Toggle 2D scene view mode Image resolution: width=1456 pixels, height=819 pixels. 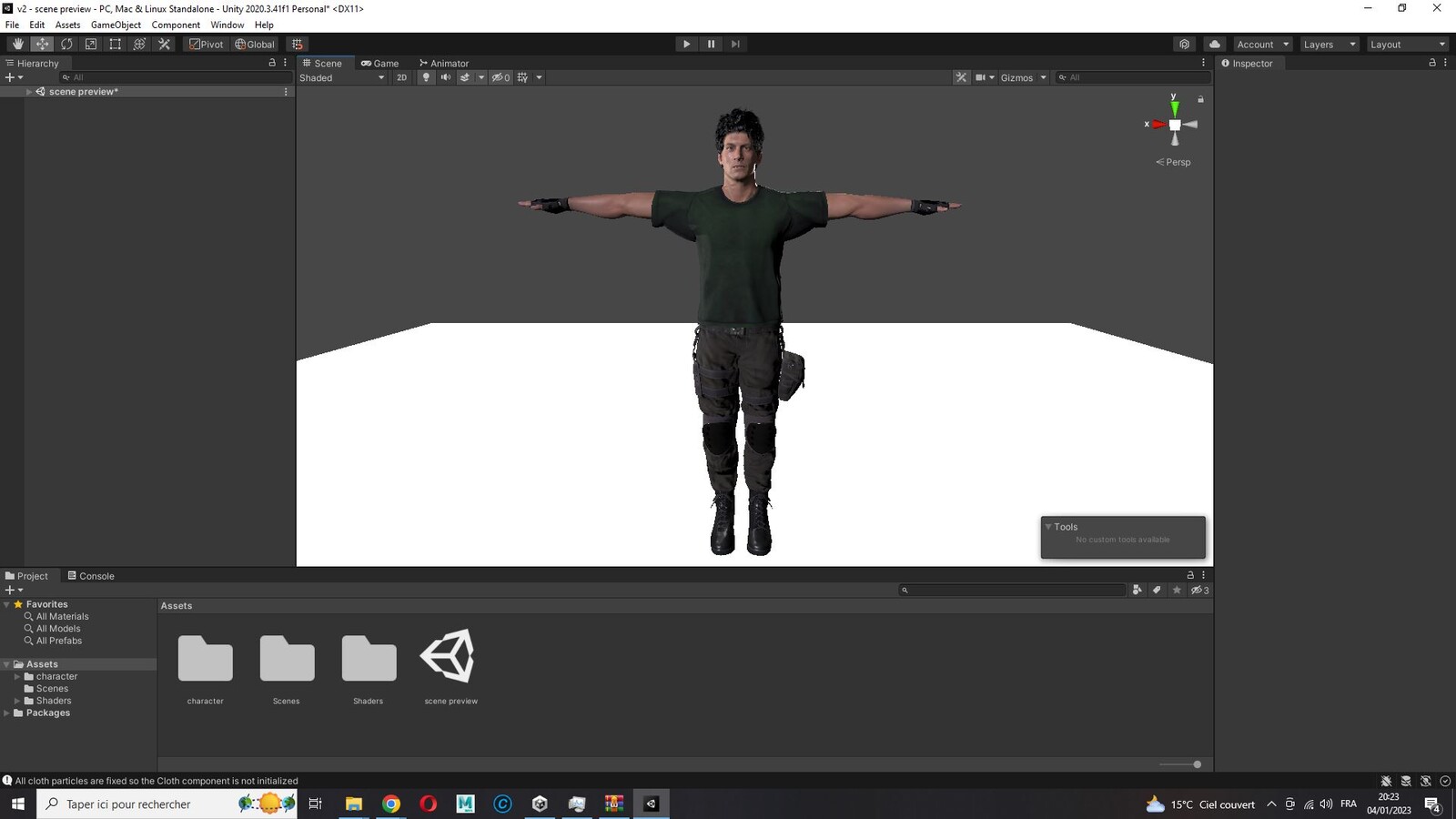(x=401, y=77)
